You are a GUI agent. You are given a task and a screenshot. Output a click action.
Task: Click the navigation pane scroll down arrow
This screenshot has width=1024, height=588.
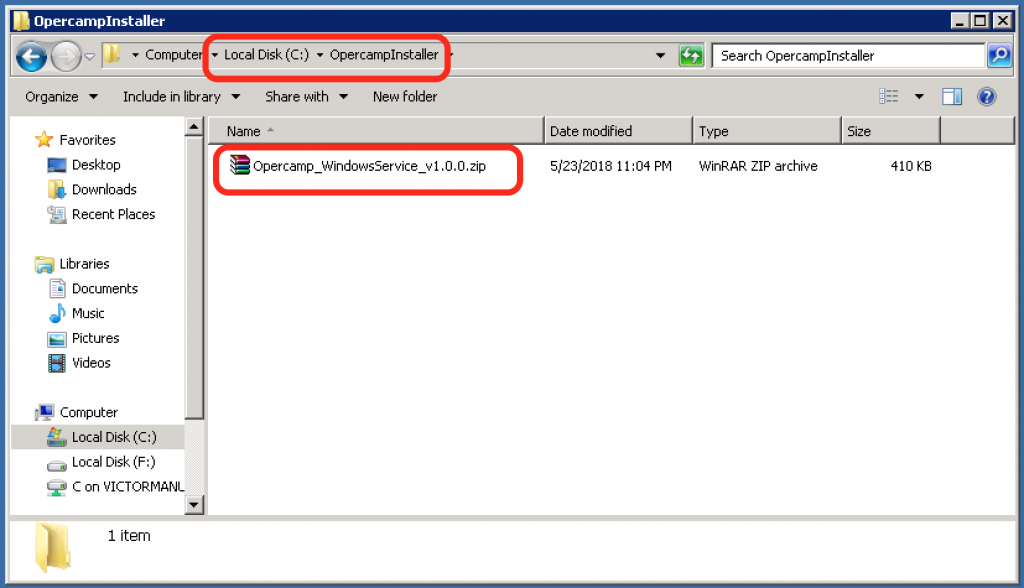point(195,505)
